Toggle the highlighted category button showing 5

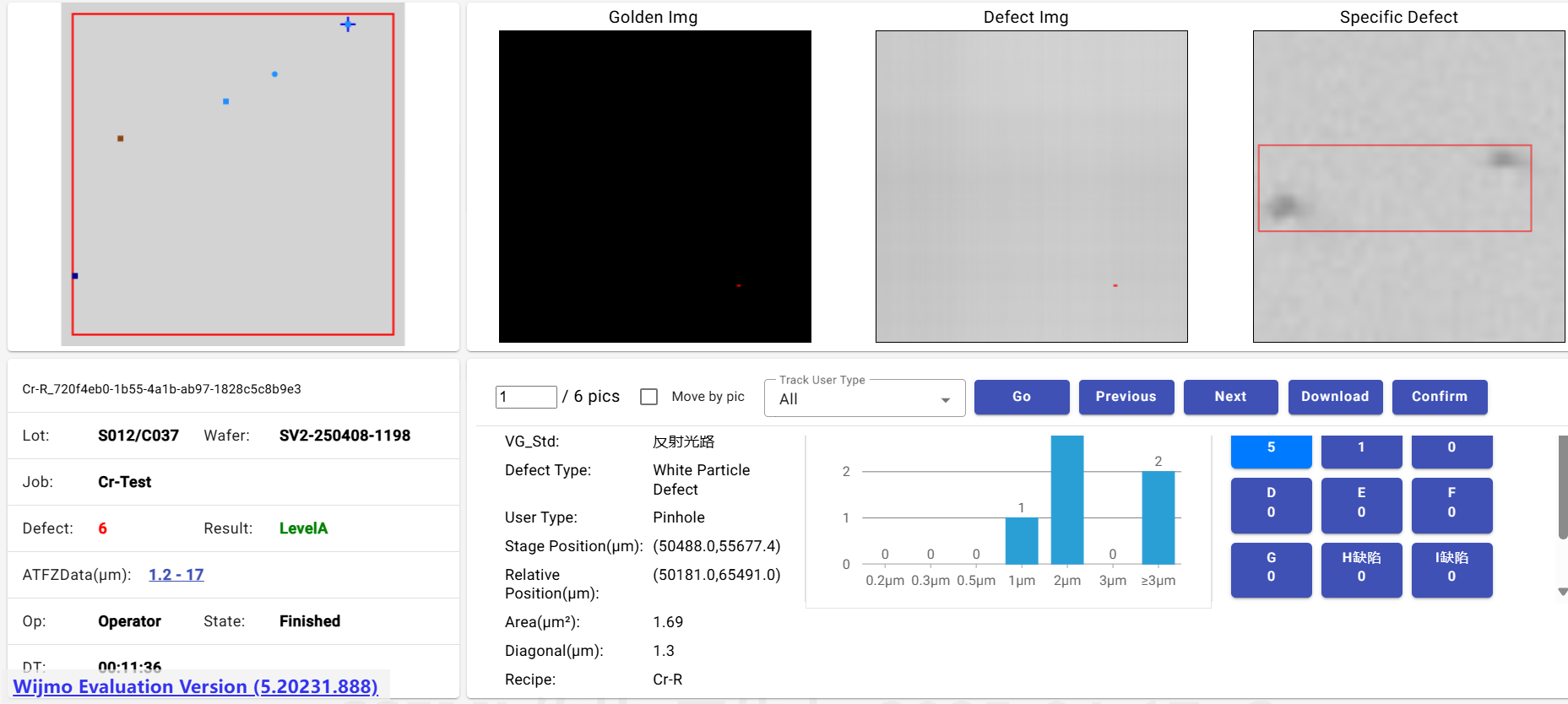click(1270, 450)
